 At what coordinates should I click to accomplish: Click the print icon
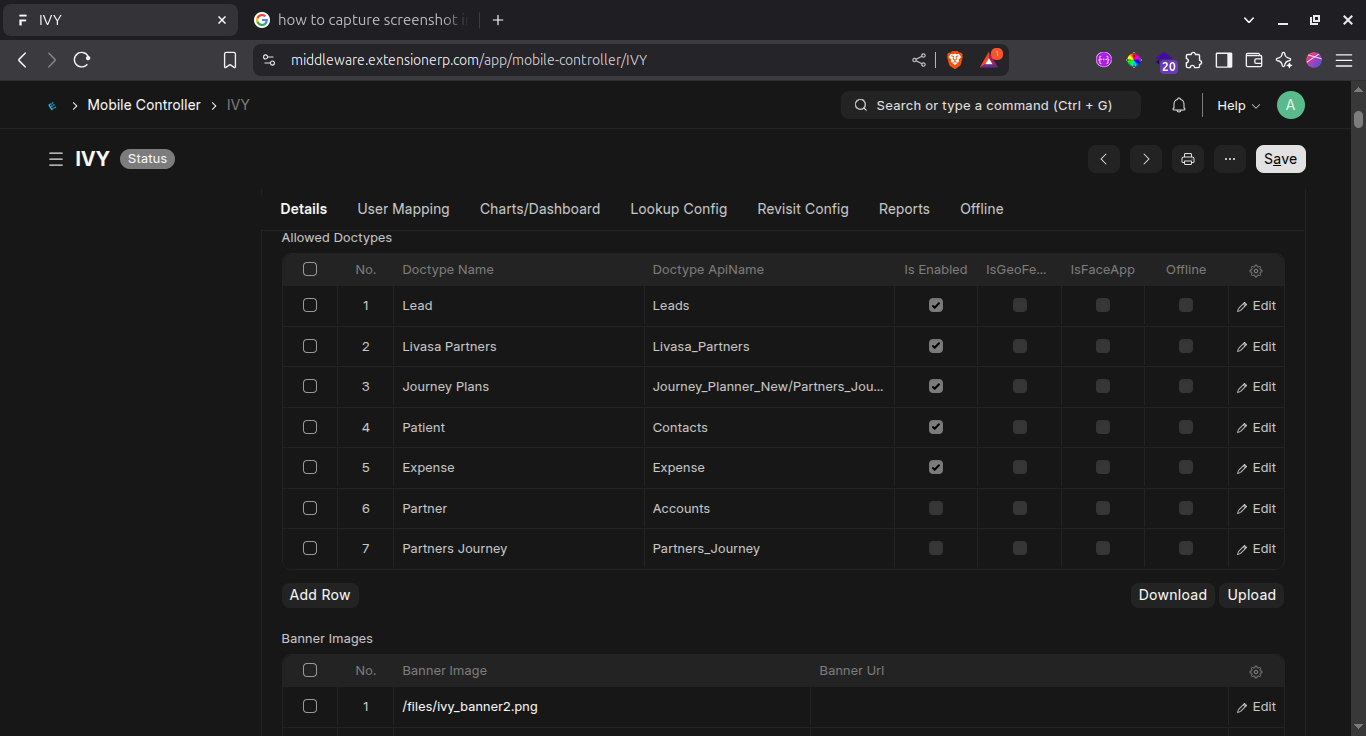click(1188, 159)
